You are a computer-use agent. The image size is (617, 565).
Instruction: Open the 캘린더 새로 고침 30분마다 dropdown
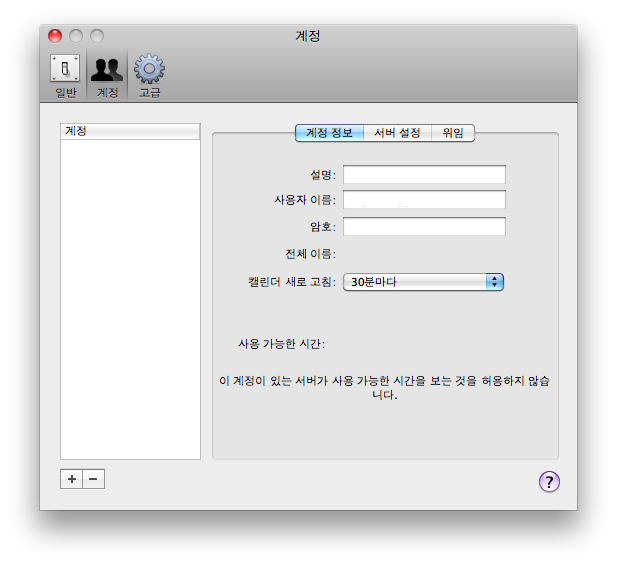[x=423, y=282]
